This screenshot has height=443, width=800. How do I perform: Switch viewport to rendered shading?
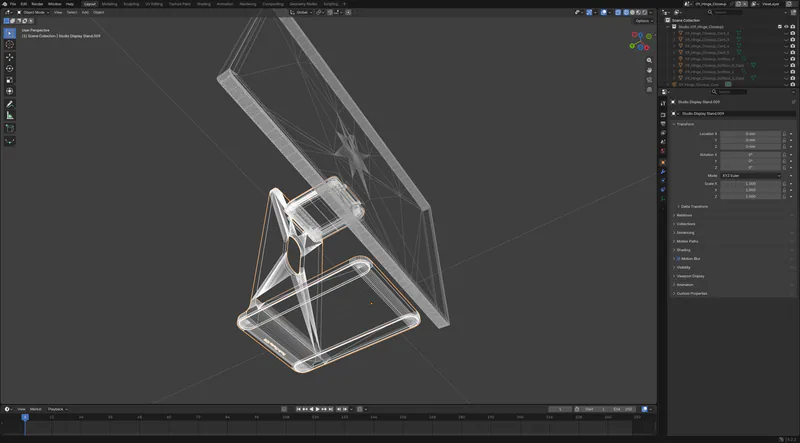click(x=644, y=12)
